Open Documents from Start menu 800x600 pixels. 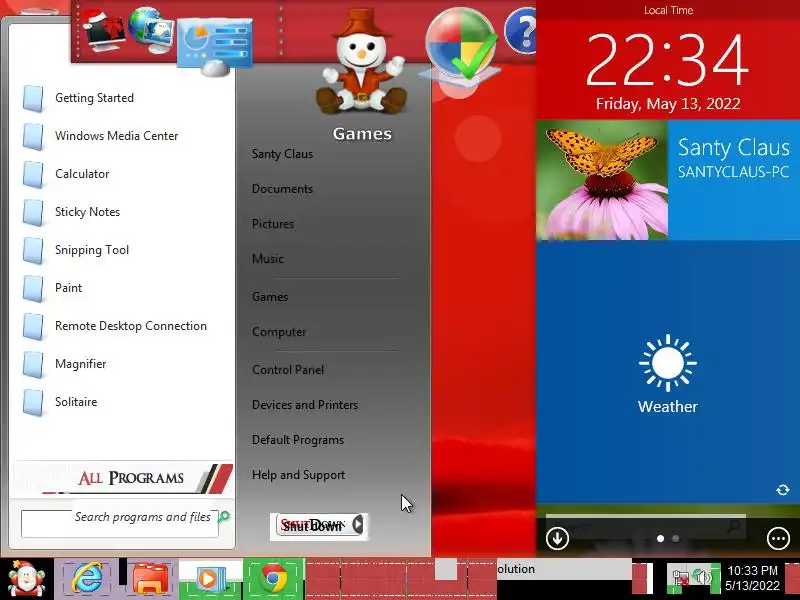(x=282, y=189)
